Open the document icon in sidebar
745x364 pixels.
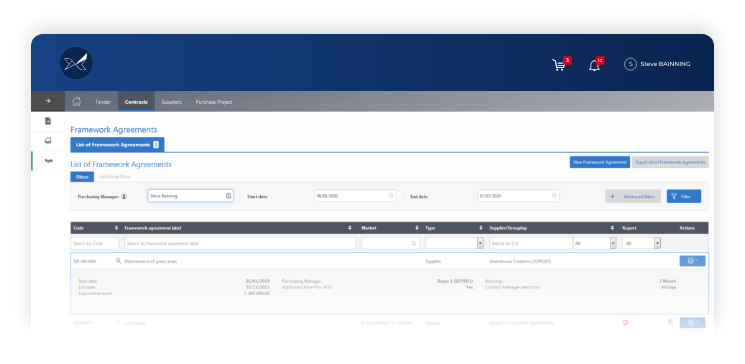(48, 121)
